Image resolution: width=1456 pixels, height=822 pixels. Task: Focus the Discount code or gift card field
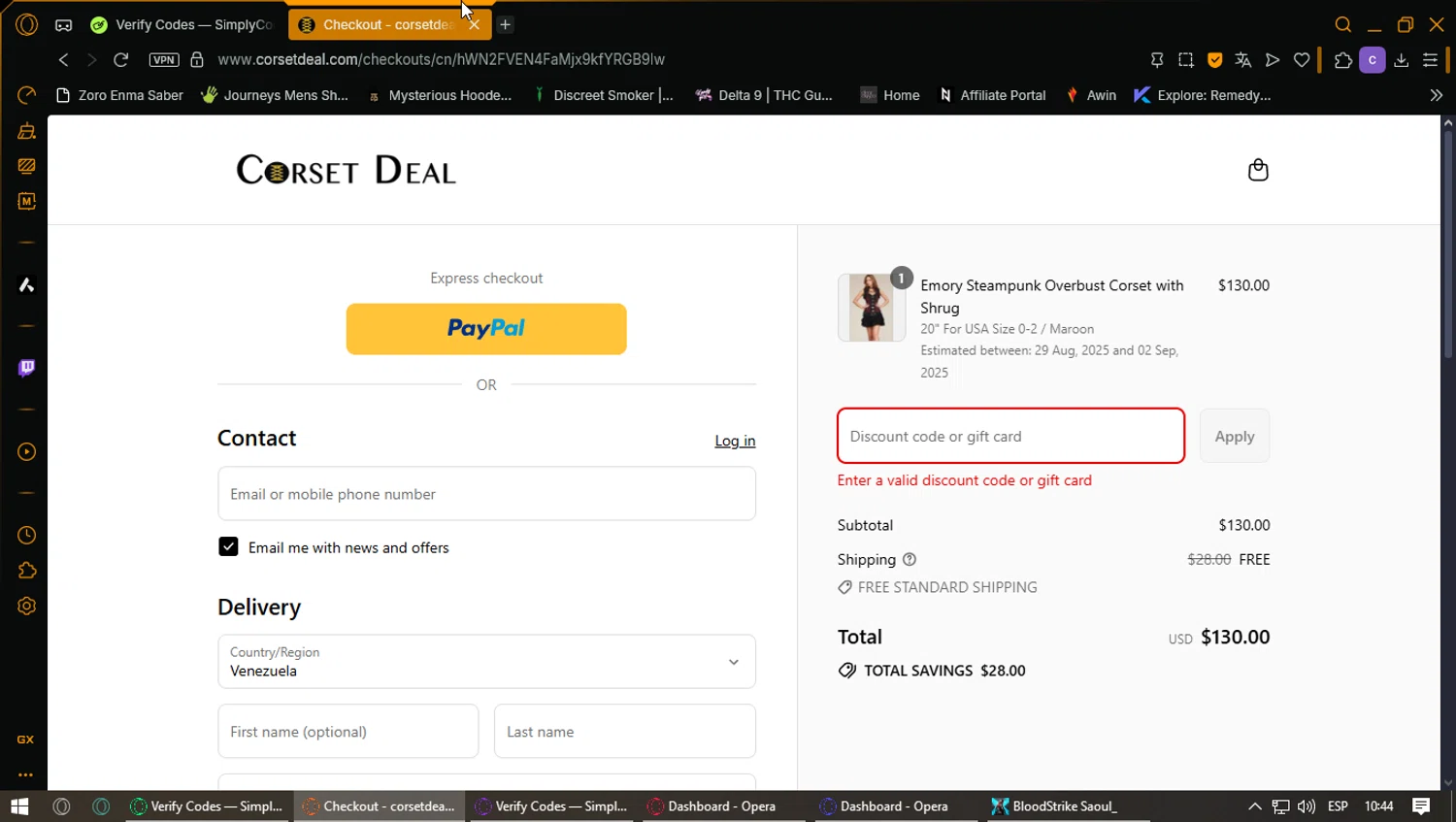pyautogui.click(x=1010, y=436)
